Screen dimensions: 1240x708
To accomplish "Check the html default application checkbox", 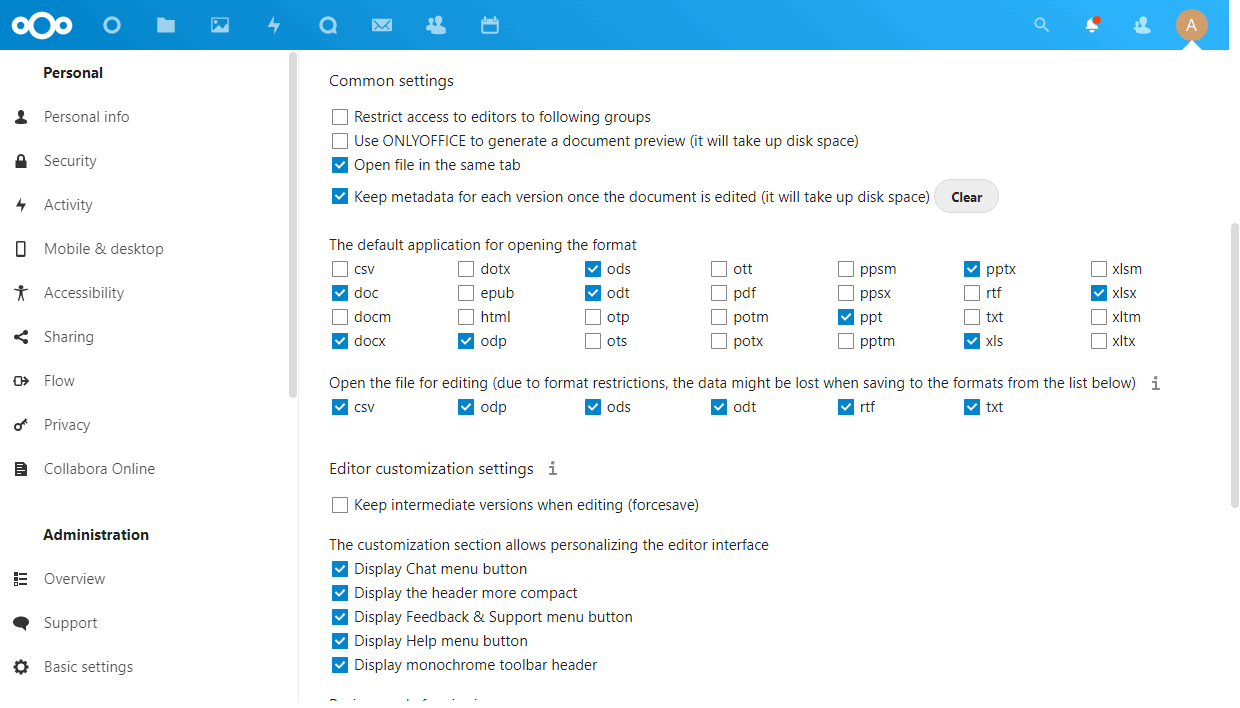I will 466,317.
